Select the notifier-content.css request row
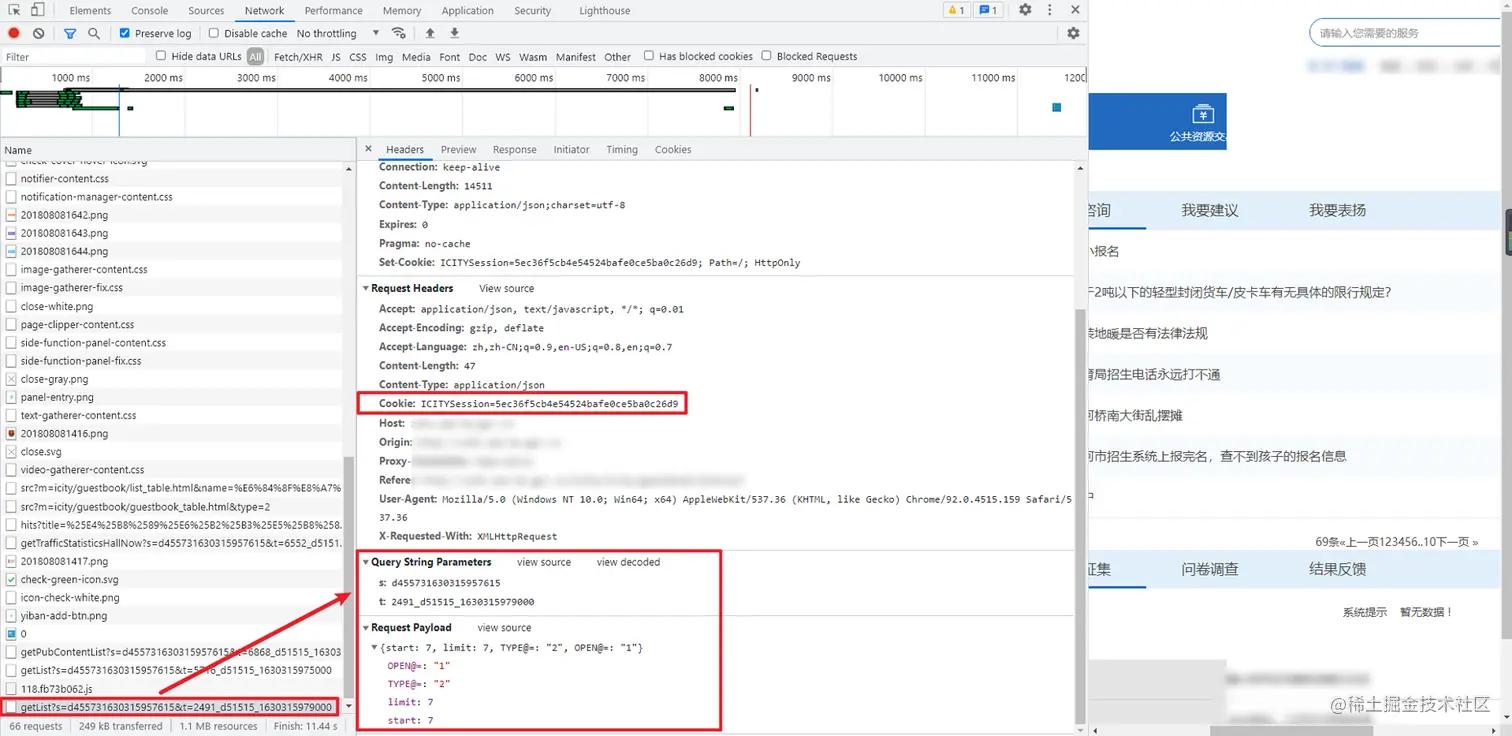Viewport: 1512px width, 736px height. (x=171, y=179)
